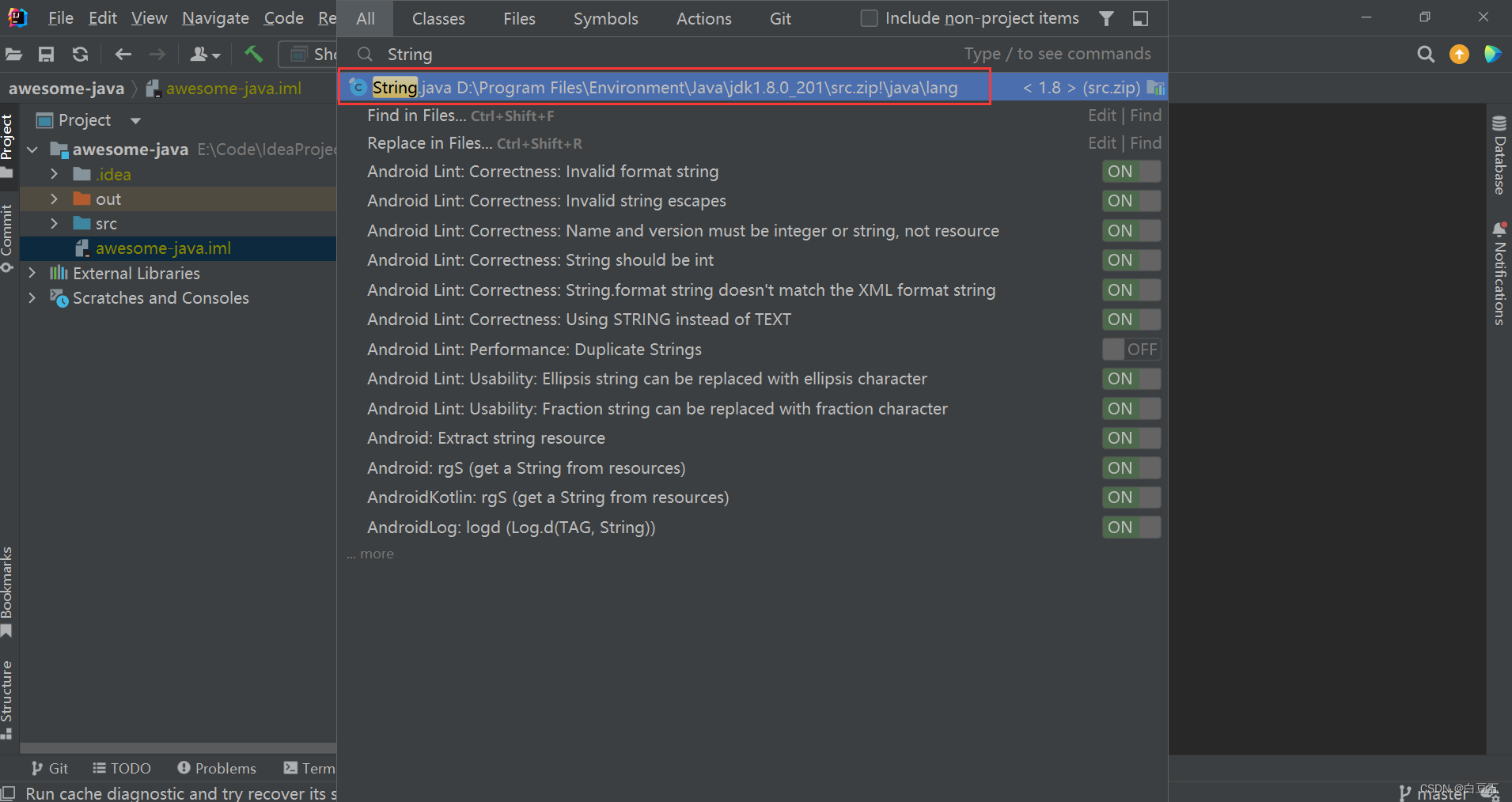Toggle Include non-project items checkbox

pyautogui.click(x=869, y=18)
